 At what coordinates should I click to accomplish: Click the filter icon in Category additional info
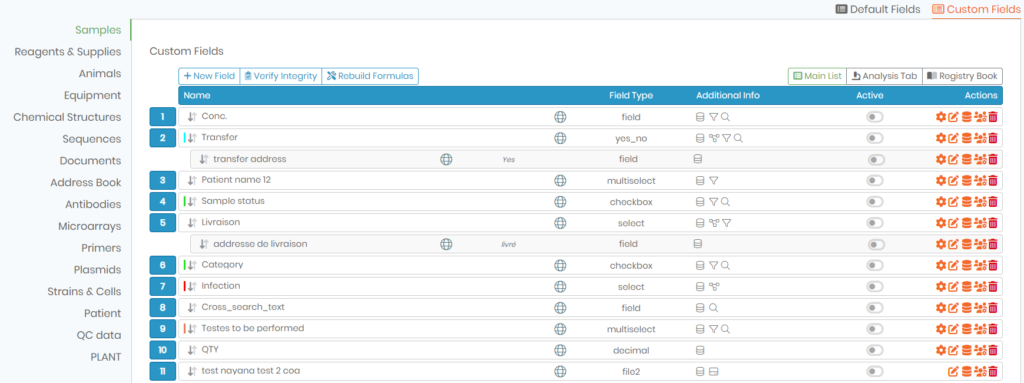click(x=714, y=265)
